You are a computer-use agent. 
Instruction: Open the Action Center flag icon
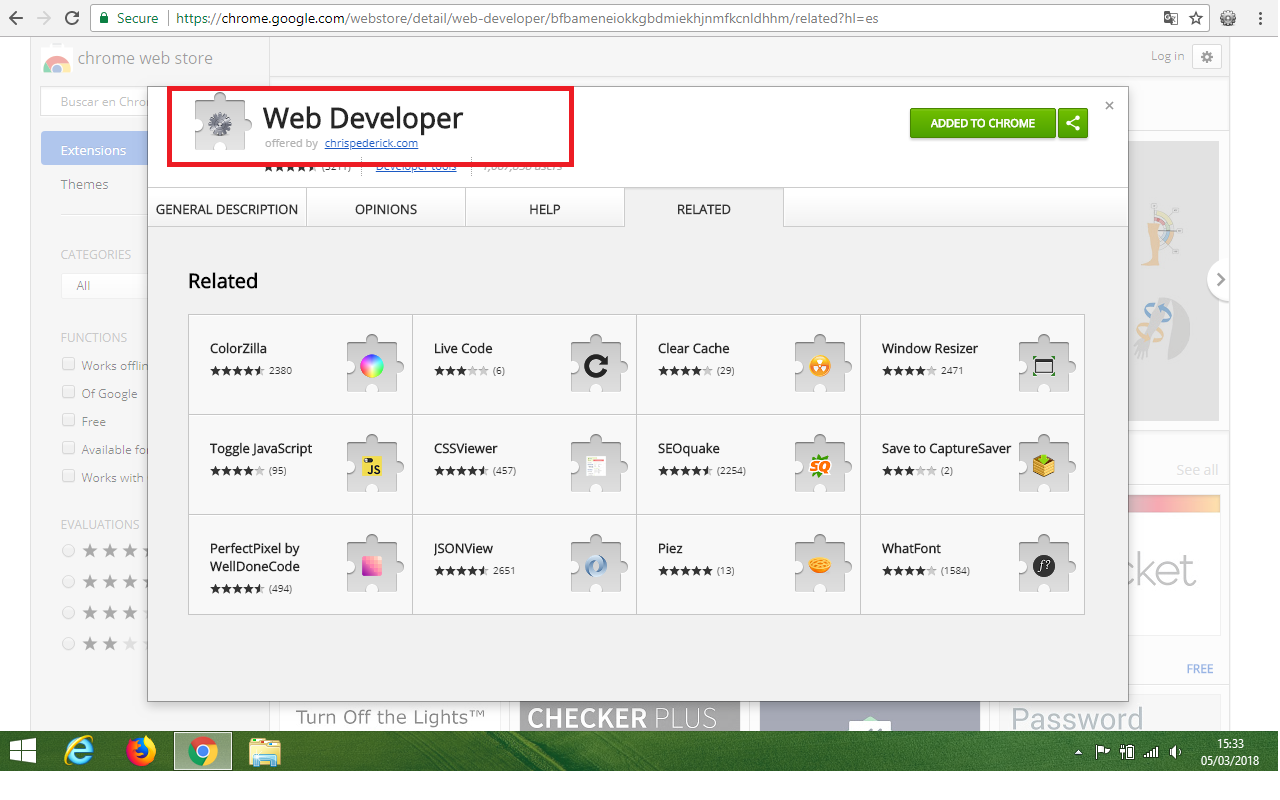click(x=1103, y=752)
